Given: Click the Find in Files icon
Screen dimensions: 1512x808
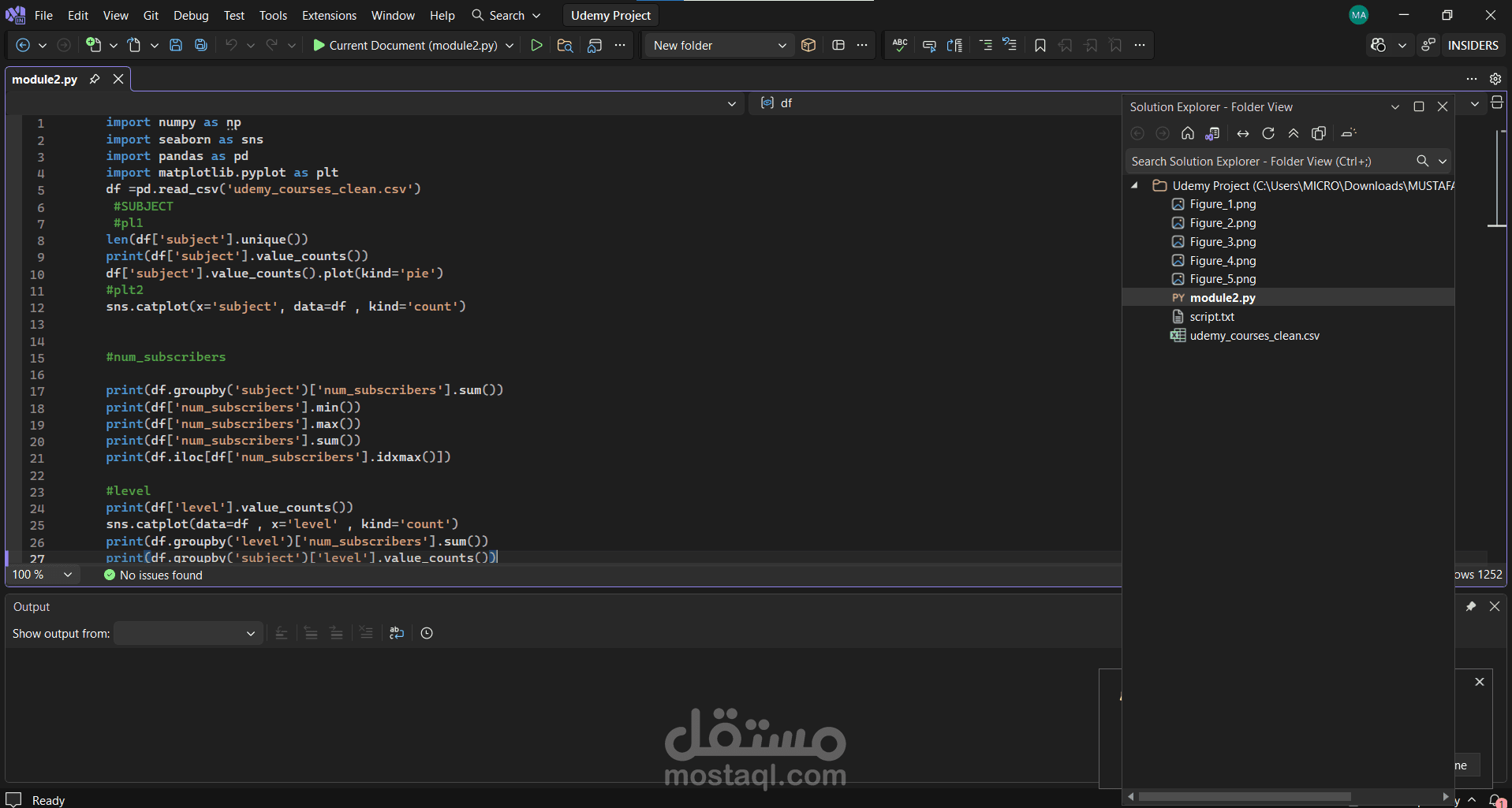Looking at the screenshot, I should point(565,46).
